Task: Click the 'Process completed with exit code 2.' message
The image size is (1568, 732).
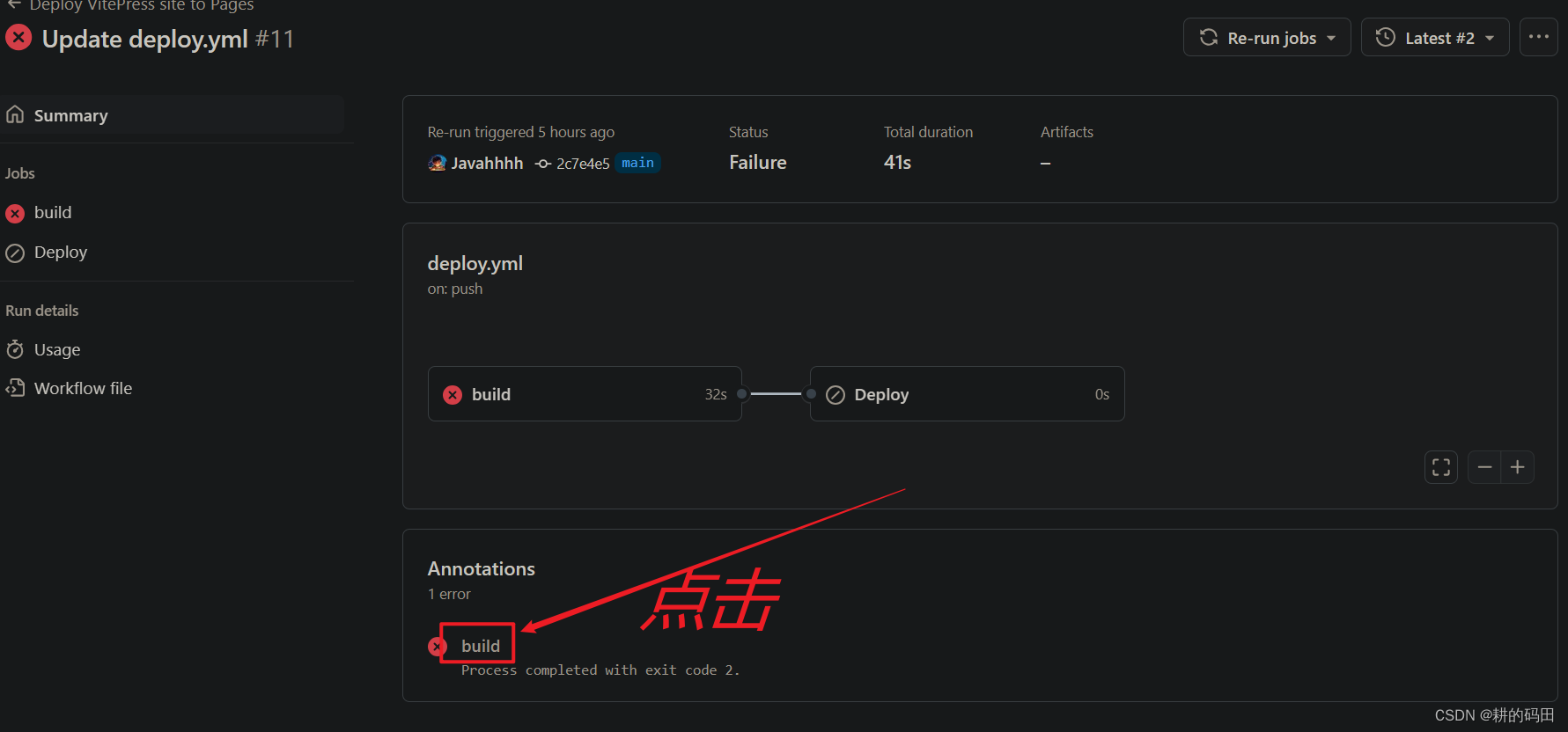Action: (600, 670)
